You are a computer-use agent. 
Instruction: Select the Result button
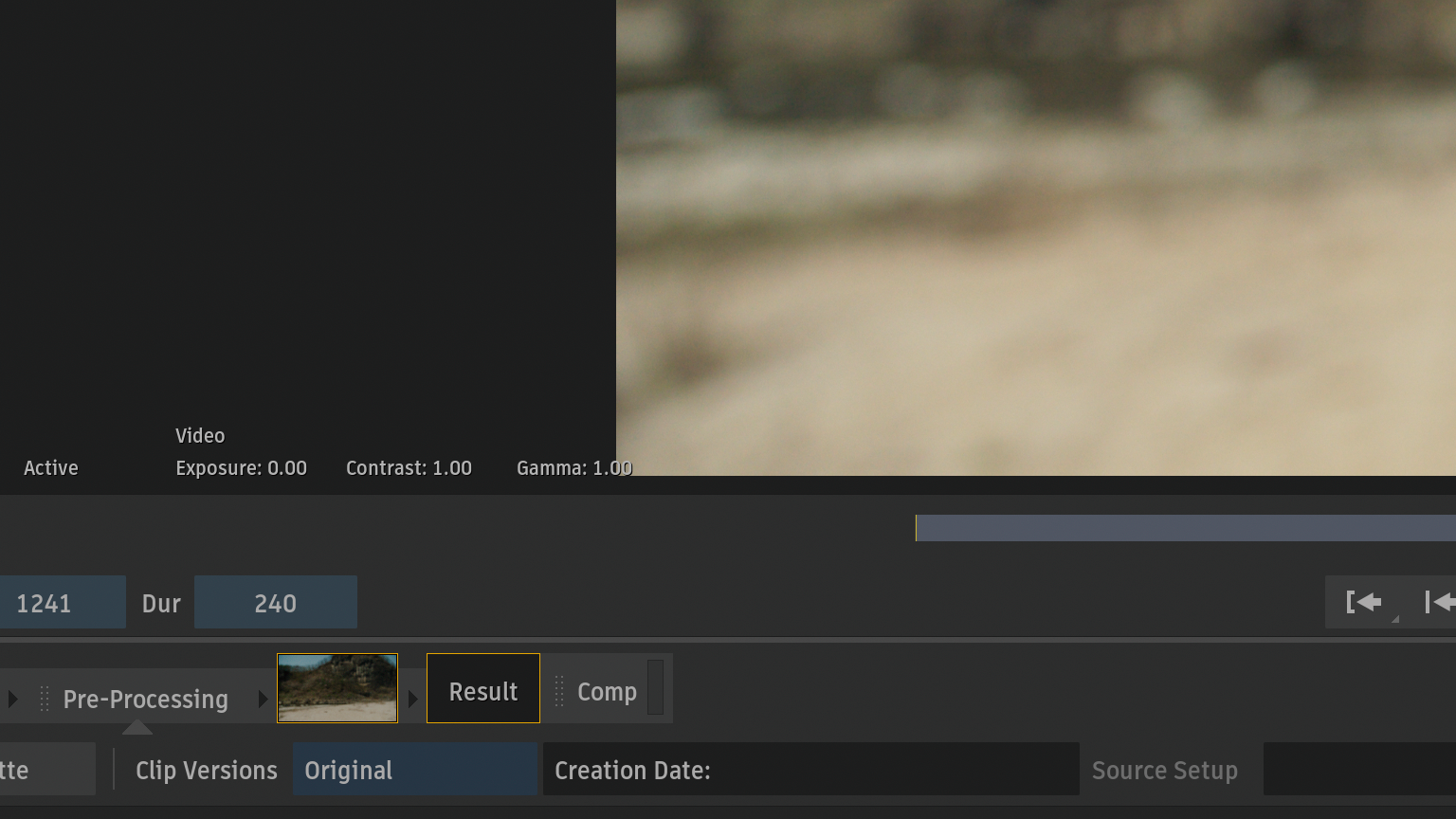point(483,688)
